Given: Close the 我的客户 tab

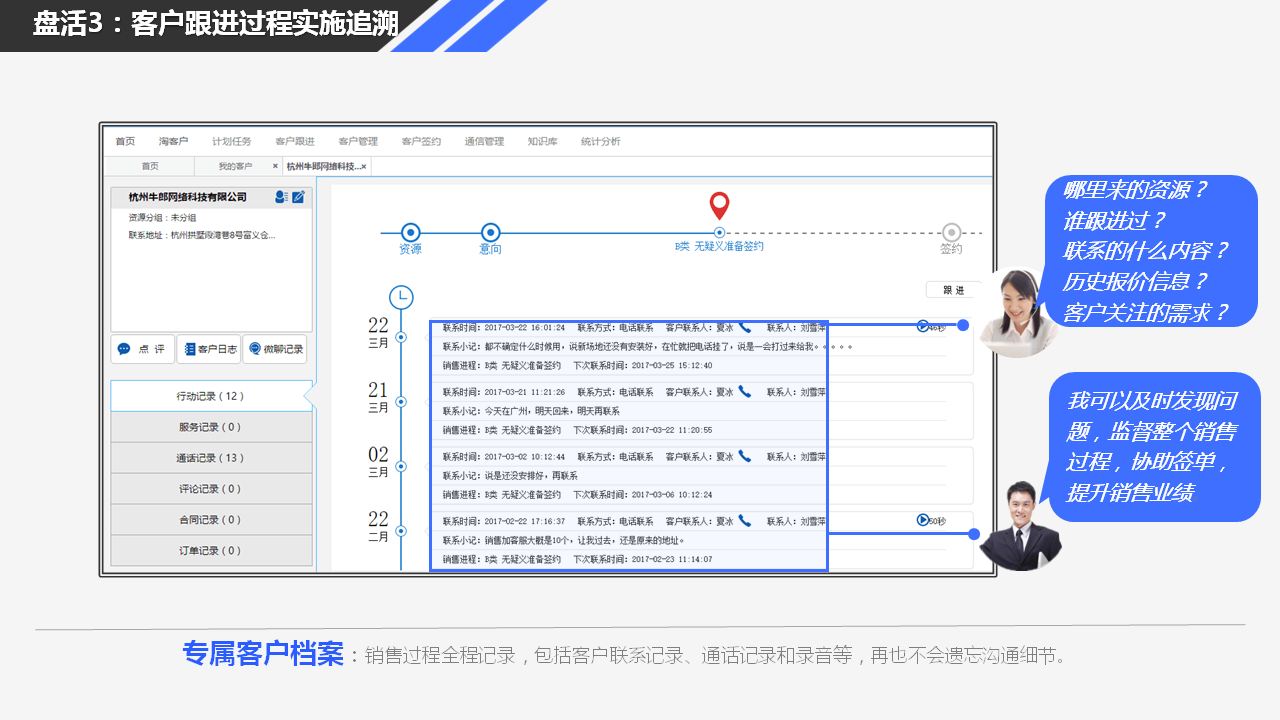Looking at the screenshot, I should coord(275,166).
